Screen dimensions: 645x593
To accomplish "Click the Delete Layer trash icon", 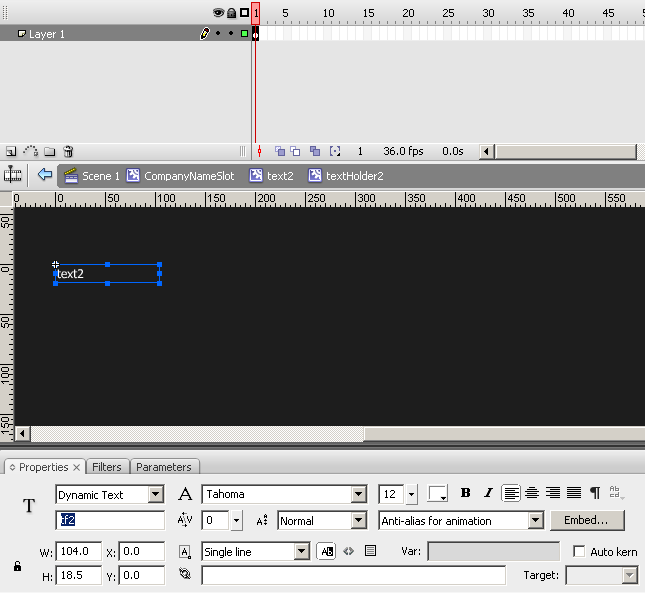I will (x=68, y=152).
